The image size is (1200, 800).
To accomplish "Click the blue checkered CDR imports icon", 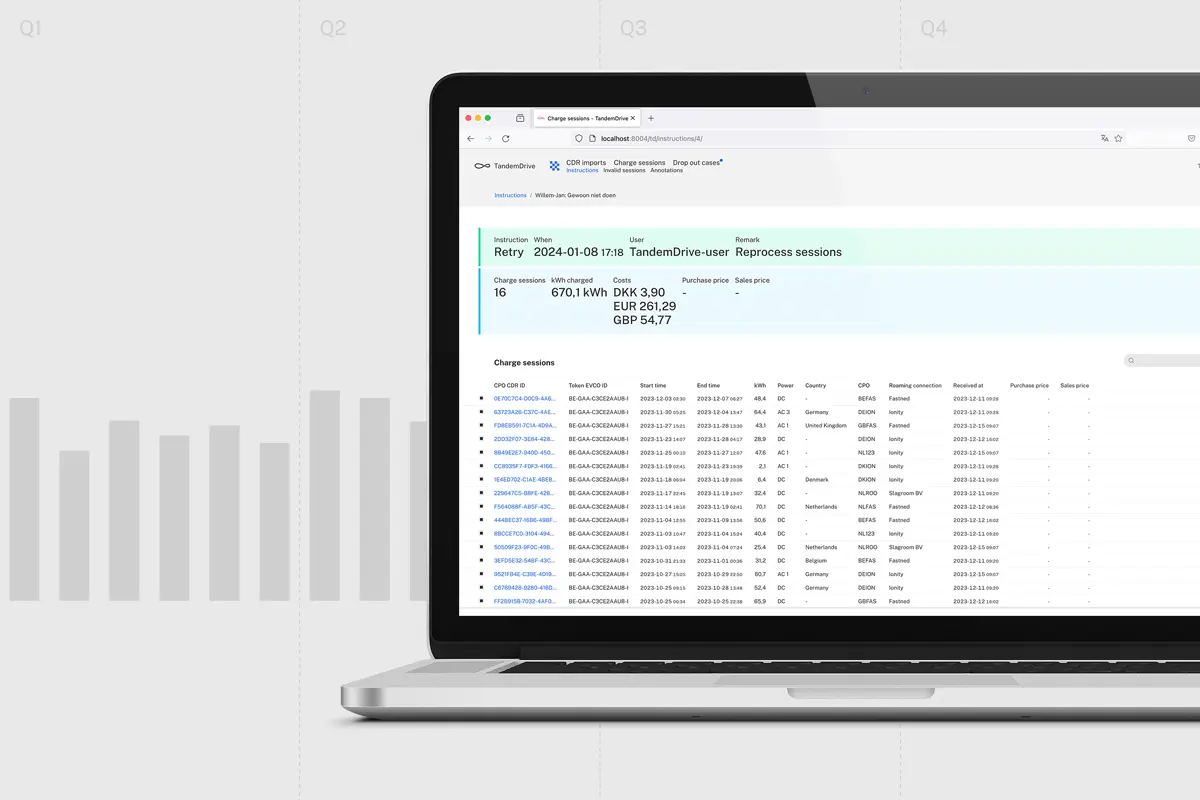I will click(x=555, y=166).
